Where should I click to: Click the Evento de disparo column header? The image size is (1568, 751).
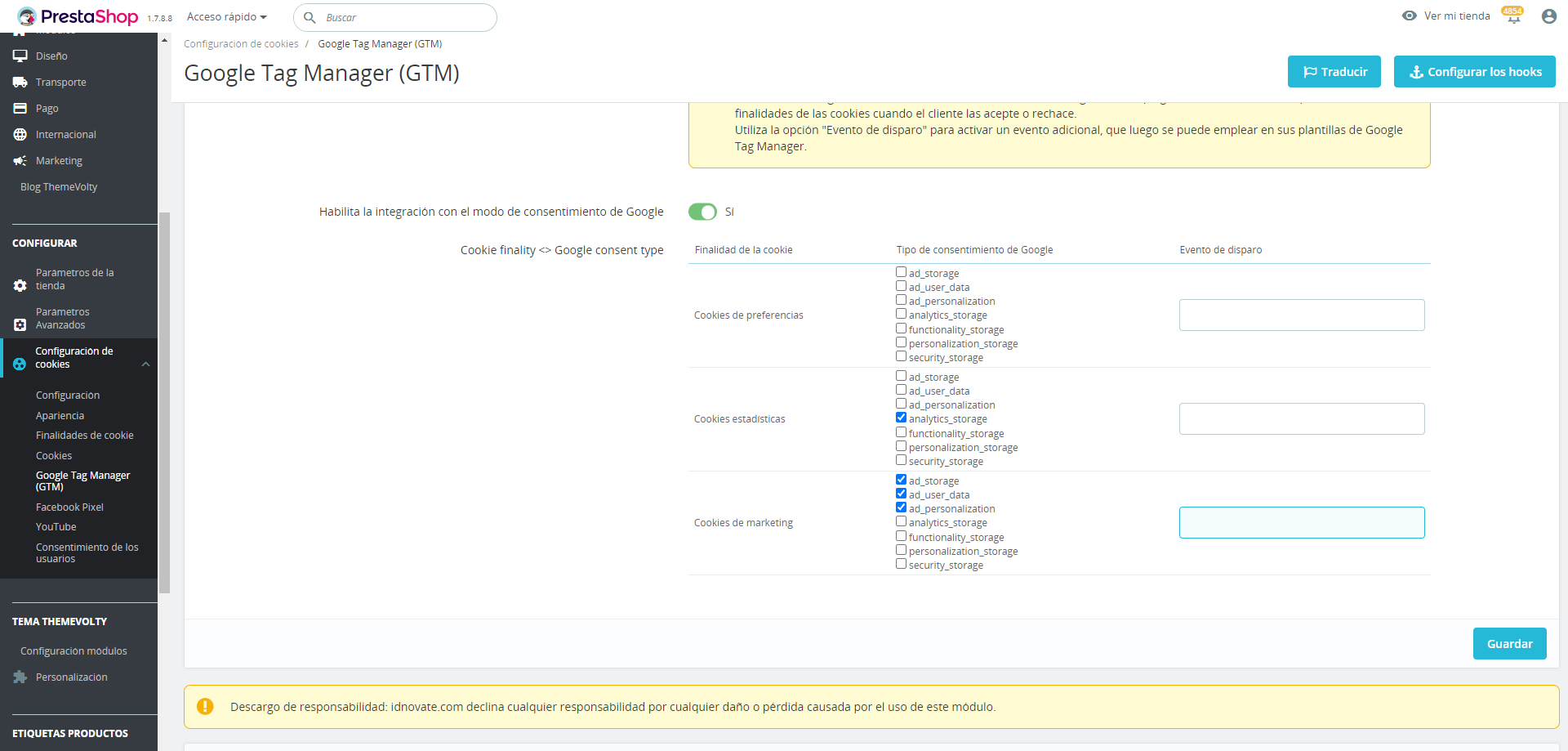pyautogui.click(x=1220, y=250)
